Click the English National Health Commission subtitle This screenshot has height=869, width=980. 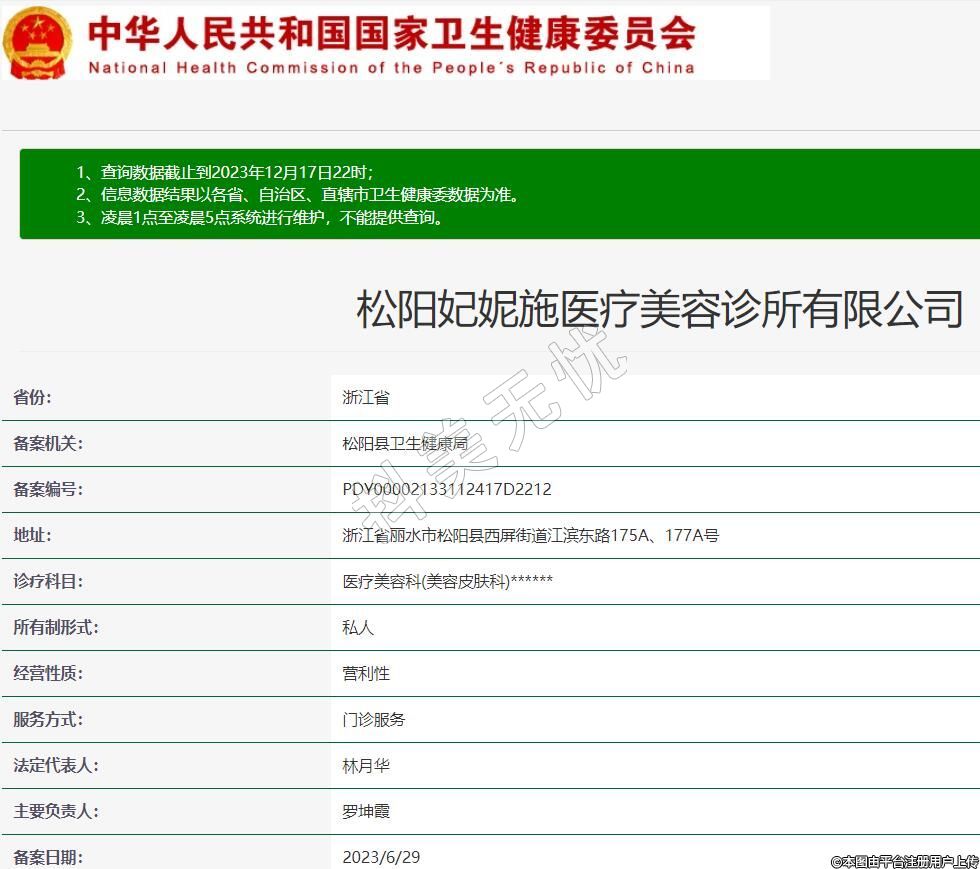[x=391, y=68]
